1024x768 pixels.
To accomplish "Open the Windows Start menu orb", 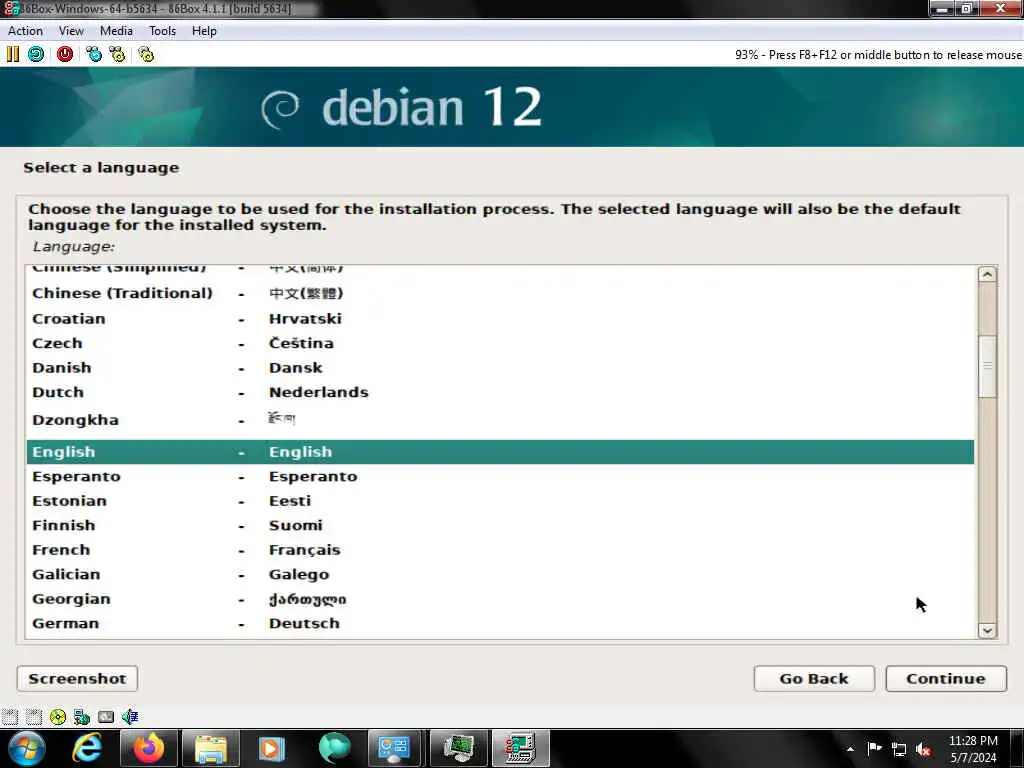I will pos(26,748).
